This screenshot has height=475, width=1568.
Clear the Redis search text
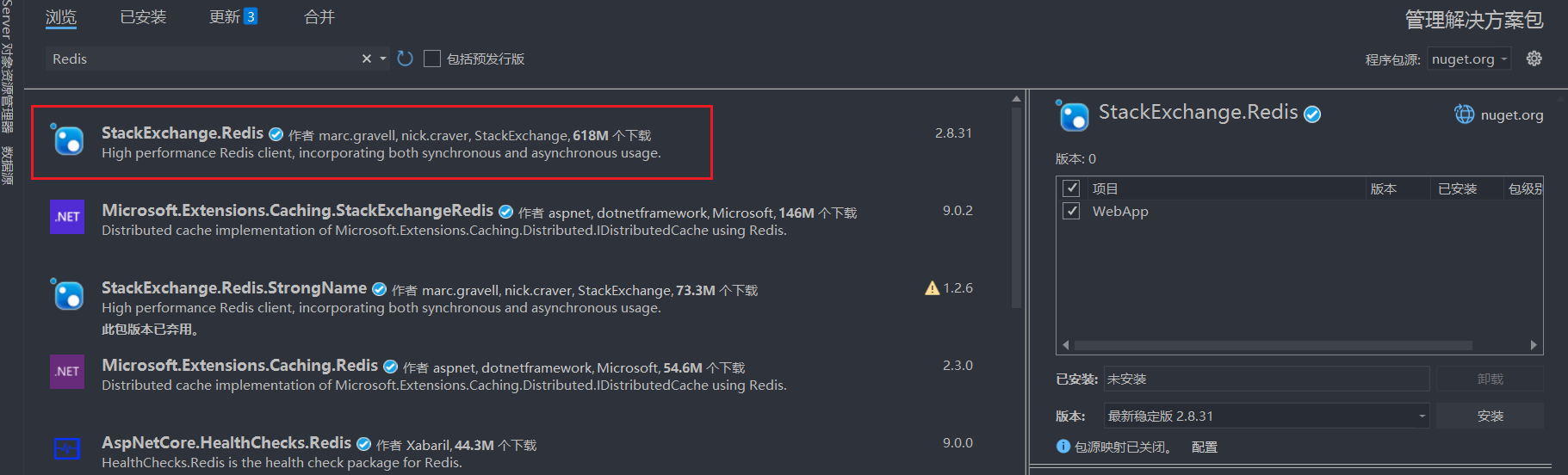(x=367, y=59)
